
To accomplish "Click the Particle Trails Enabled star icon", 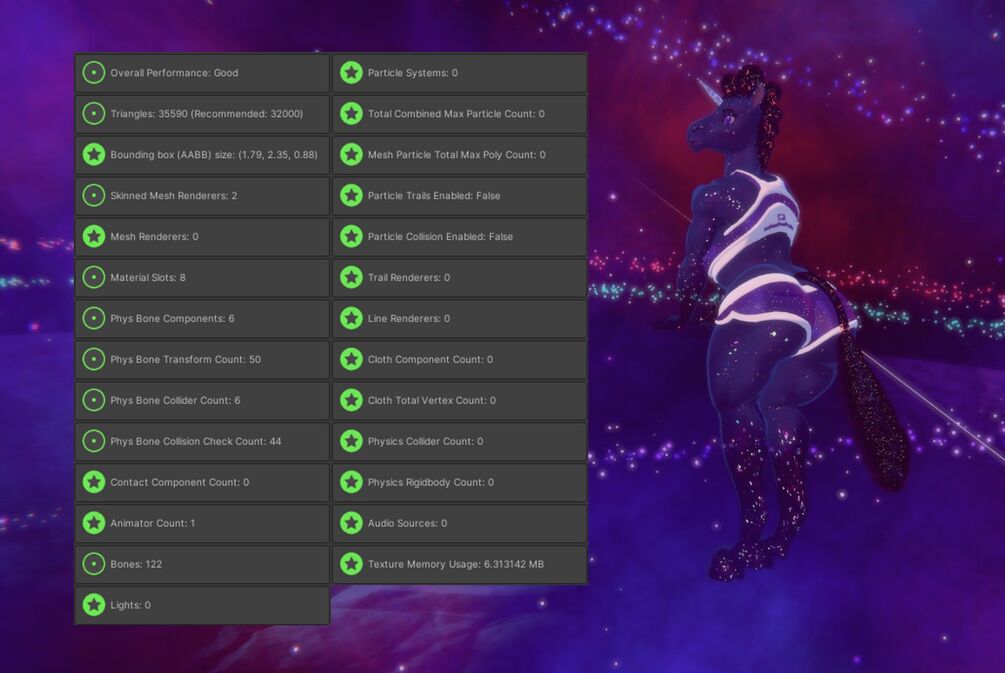I will pos(351,195).
